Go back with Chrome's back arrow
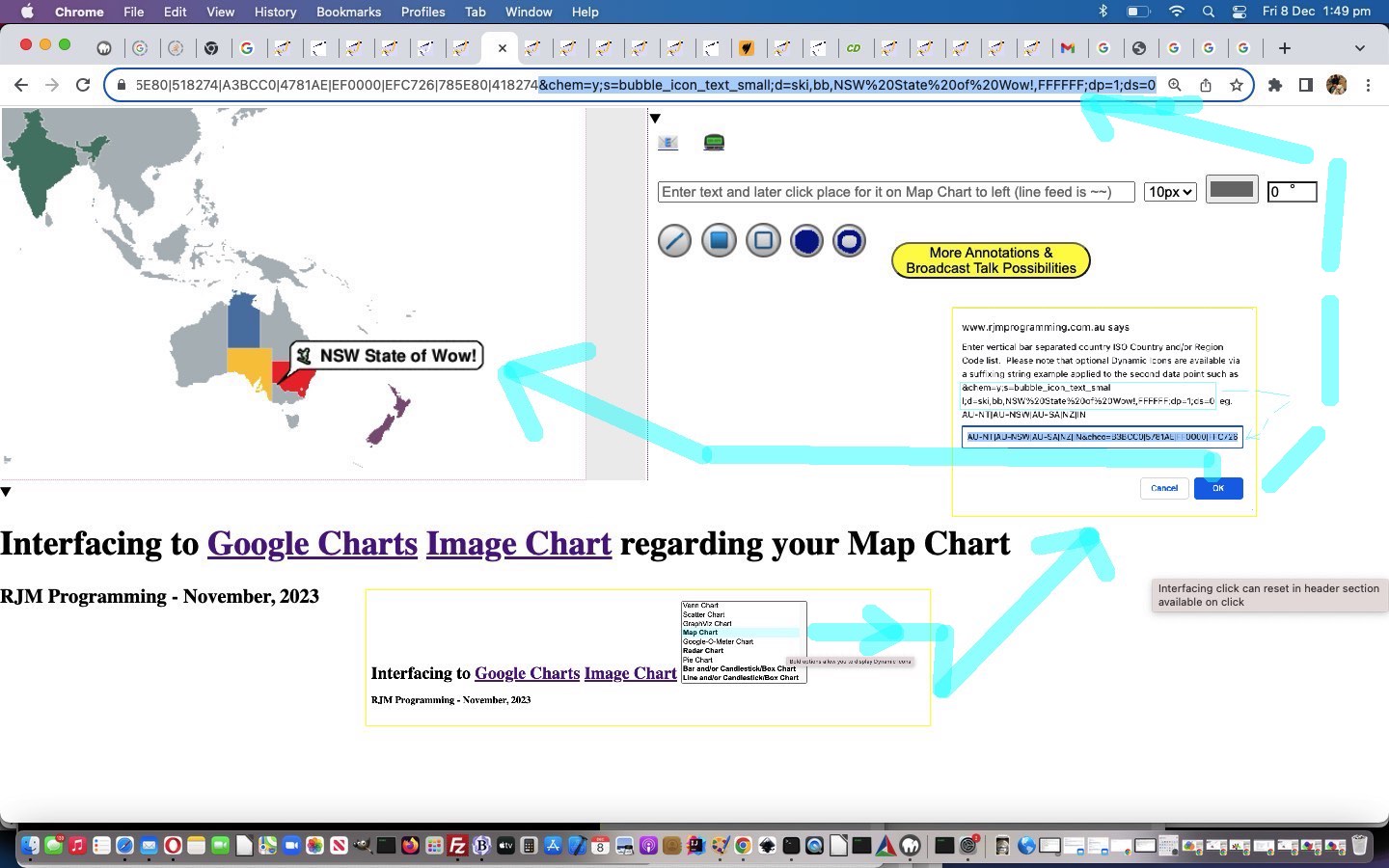1389x868 pixels. [x=21, y=85]
